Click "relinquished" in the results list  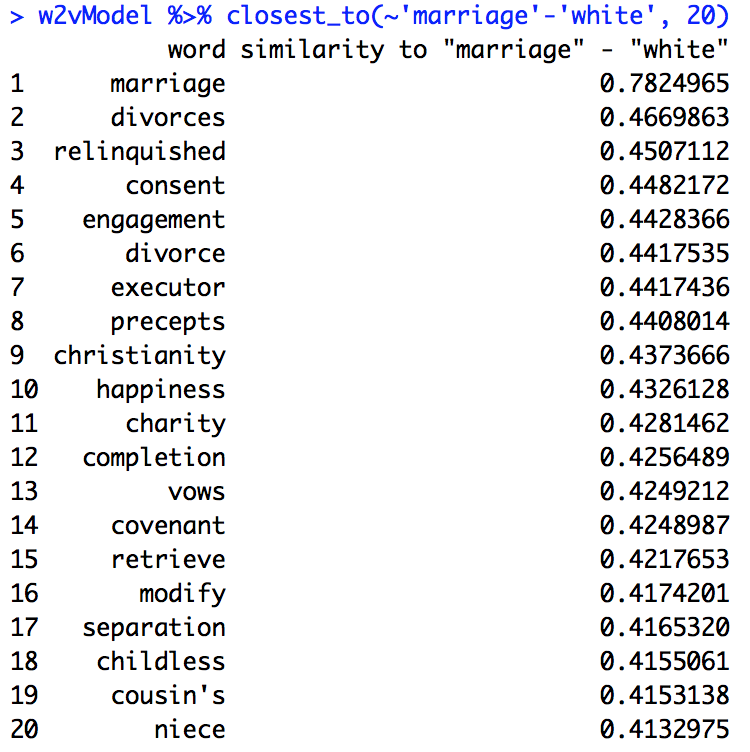click(x=139, y=152)
